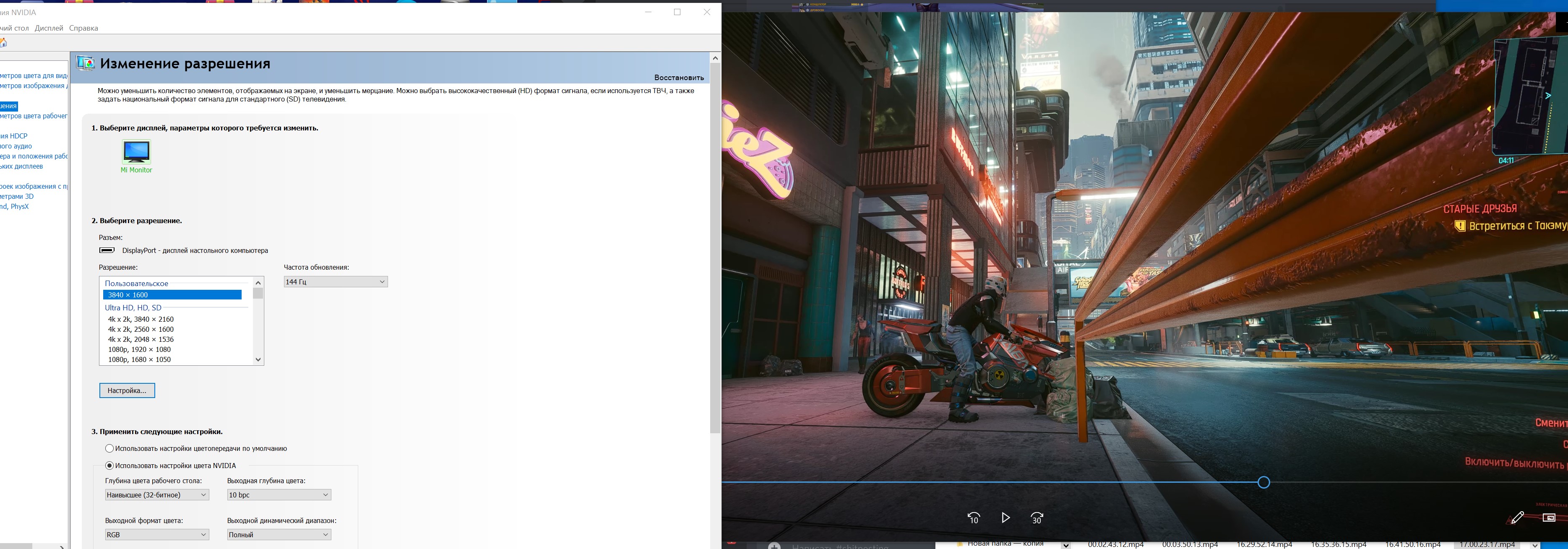
Task: Click the video seek slider handle
Action: 1263,483
